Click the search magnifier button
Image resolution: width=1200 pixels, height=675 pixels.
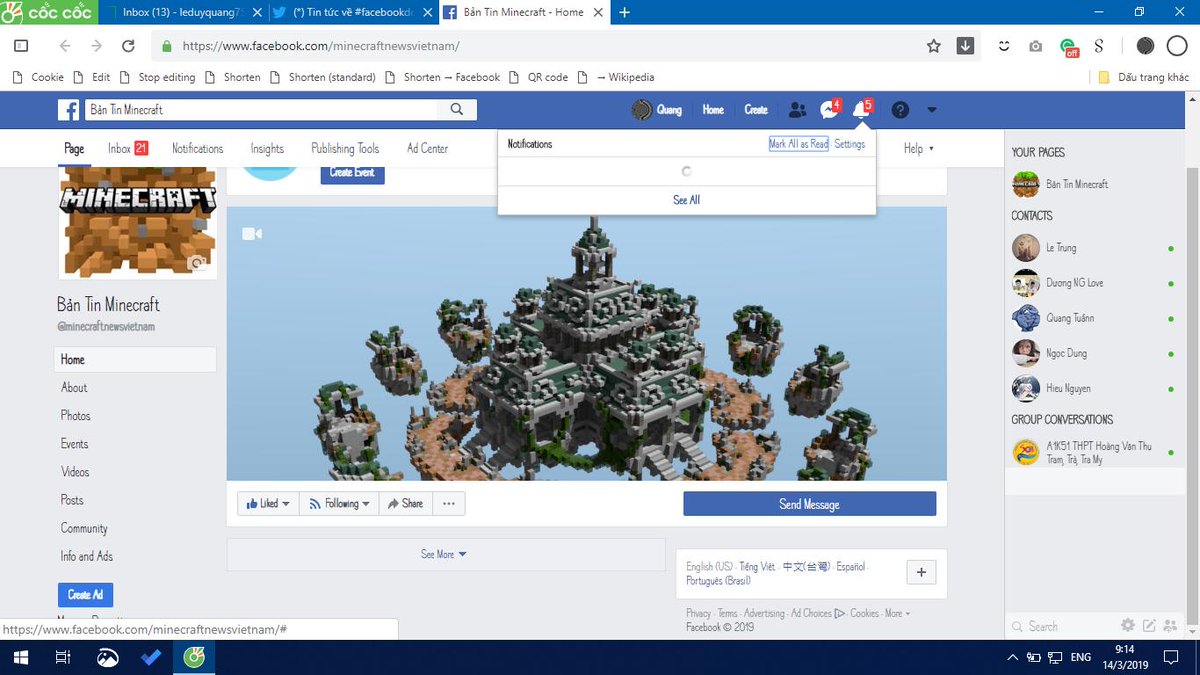457,109
